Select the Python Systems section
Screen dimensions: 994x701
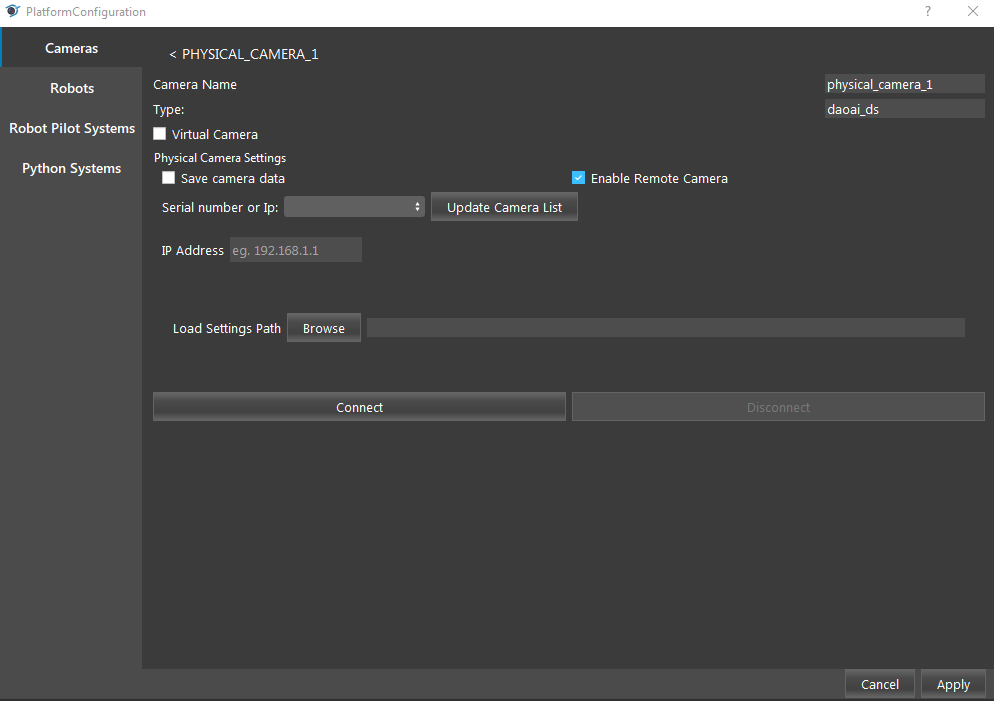click(71, 168)
